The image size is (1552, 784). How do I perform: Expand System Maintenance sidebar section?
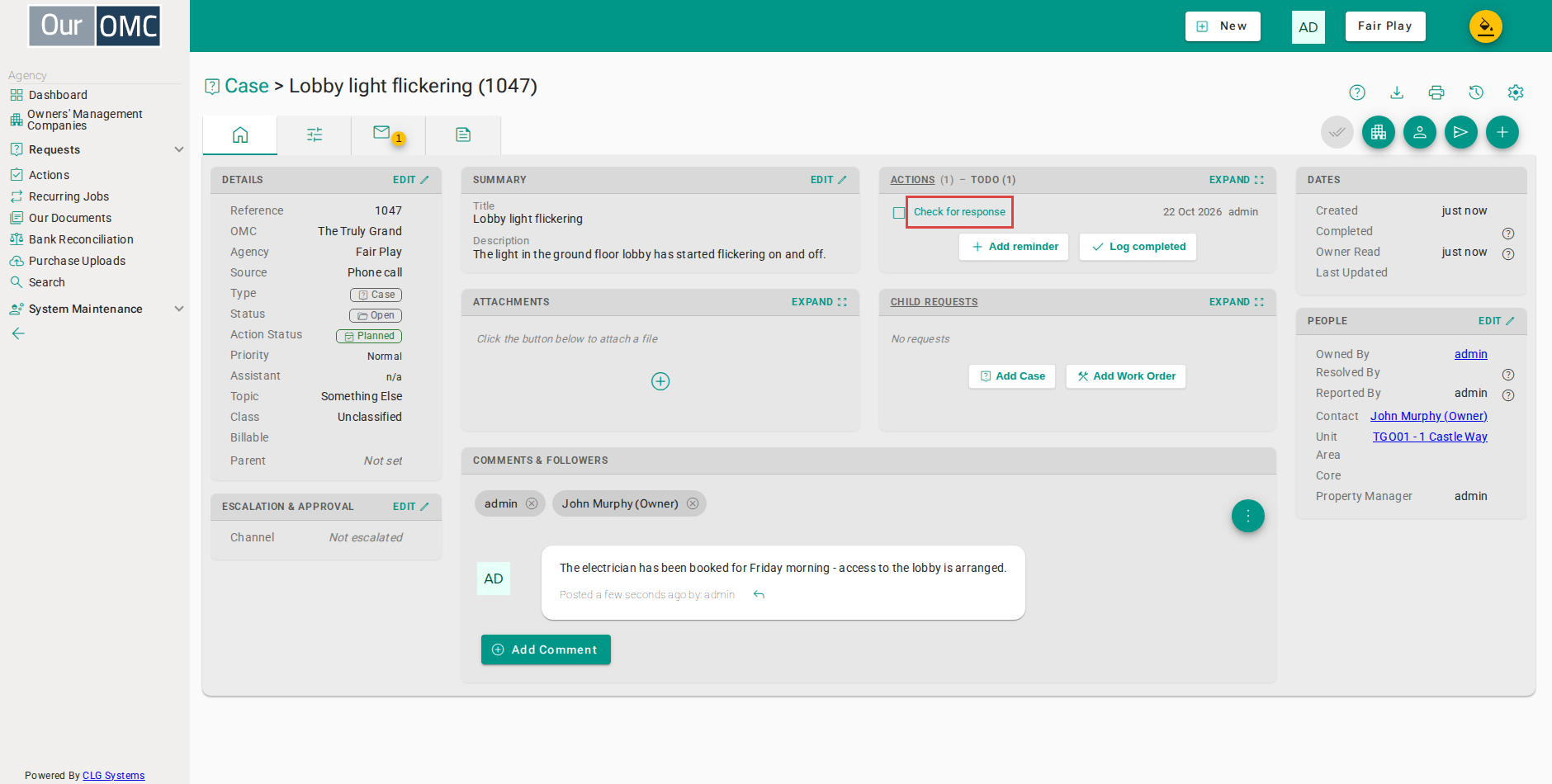pos(179,309)
